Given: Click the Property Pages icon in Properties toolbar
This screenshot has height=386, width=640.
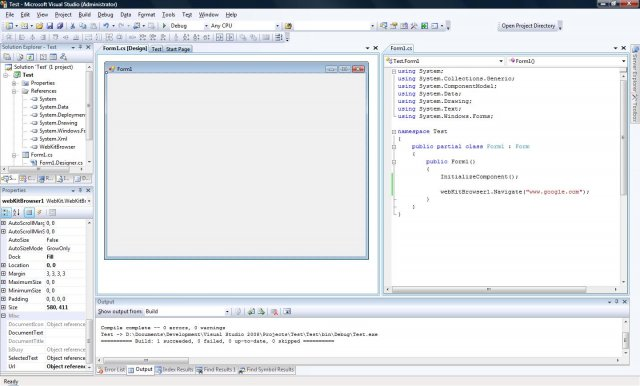Looking at the screenshot, I should [x=52, y=212].
